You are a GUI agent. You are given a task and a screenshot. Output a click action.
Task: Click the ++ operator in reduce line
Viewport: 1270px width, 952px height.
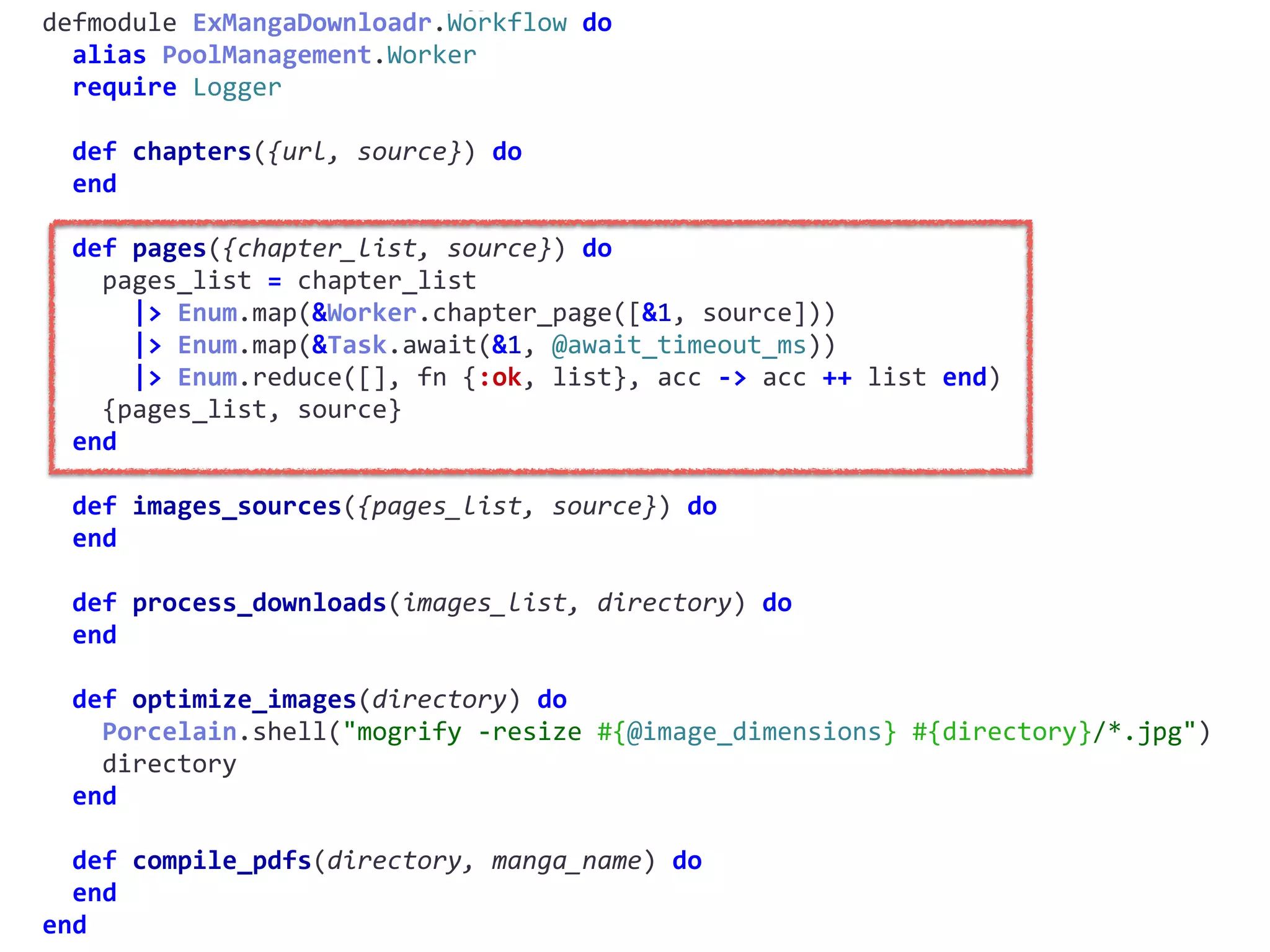[x=837, y=378]
